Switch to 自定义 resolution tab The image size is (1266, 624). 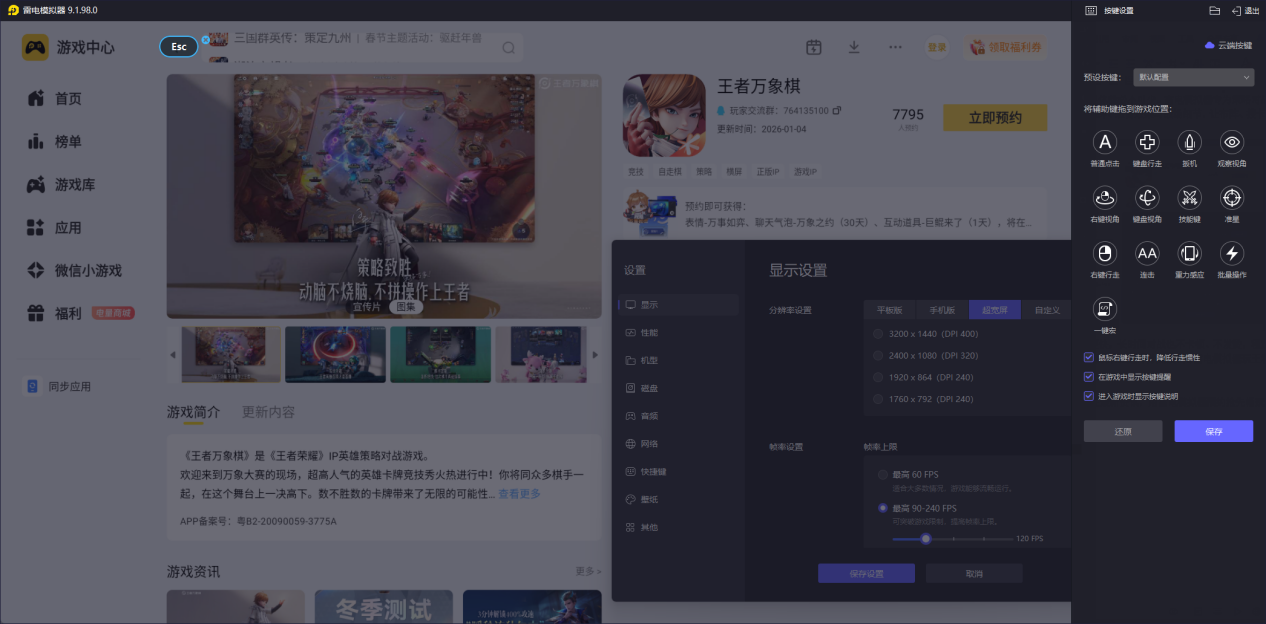[1046, 310]
